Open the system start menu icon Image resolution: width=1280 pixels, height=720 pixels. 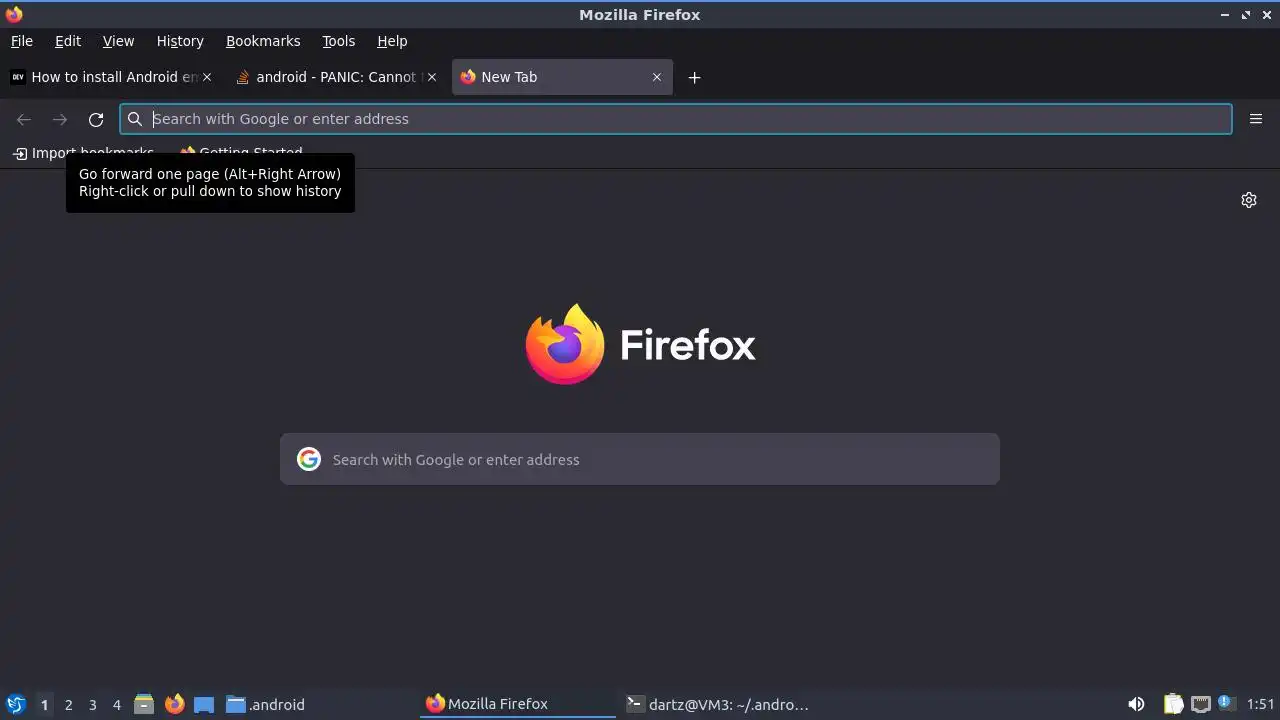click(15, 704)
